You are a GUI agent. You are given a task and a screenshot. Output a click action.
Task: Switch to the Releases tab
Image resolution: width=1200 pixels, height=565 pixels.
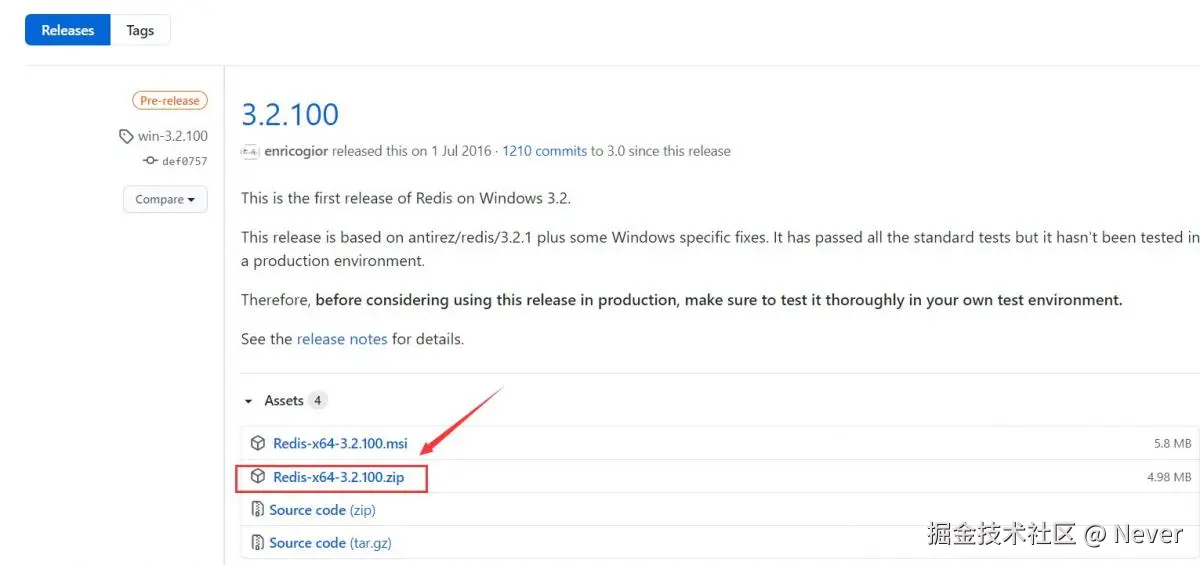[68, 30]
